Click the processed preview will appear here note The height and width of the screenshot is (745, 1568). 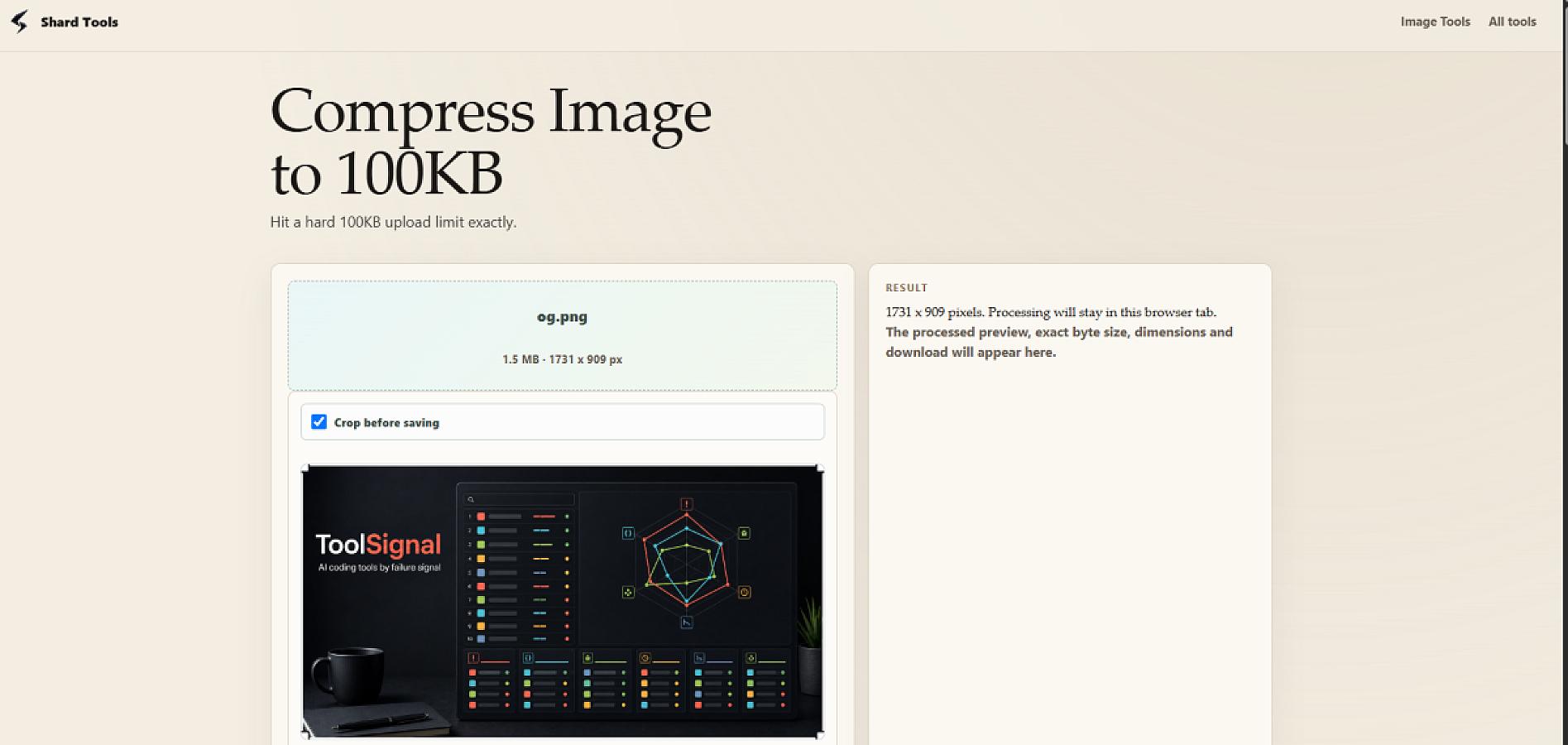pyautogui.click(x=1059, y=342)
